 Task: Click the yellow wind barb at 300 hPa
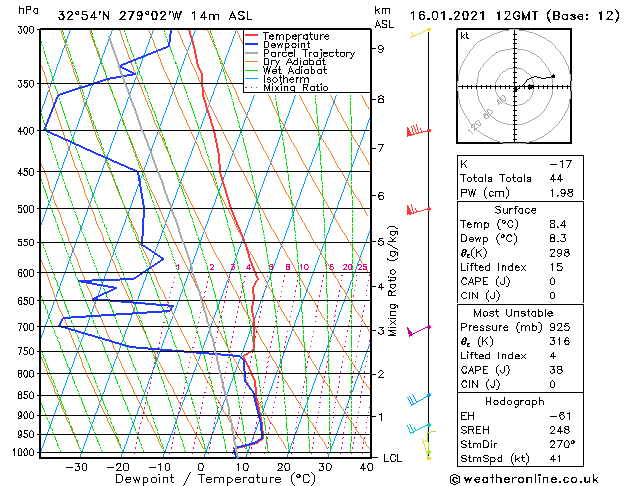[x=420, y=33]
